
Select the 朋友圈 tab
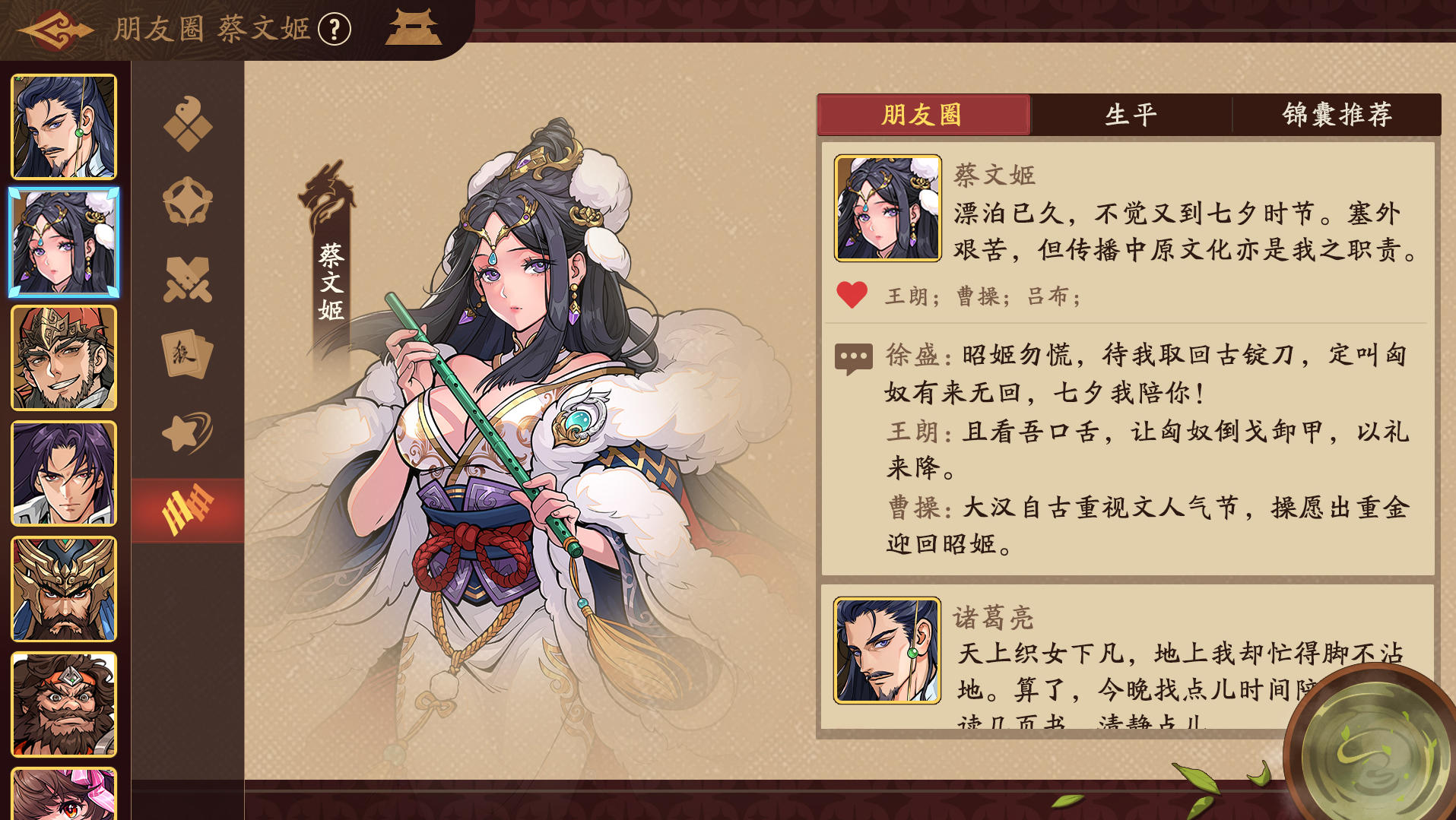[x=924, y=115]
